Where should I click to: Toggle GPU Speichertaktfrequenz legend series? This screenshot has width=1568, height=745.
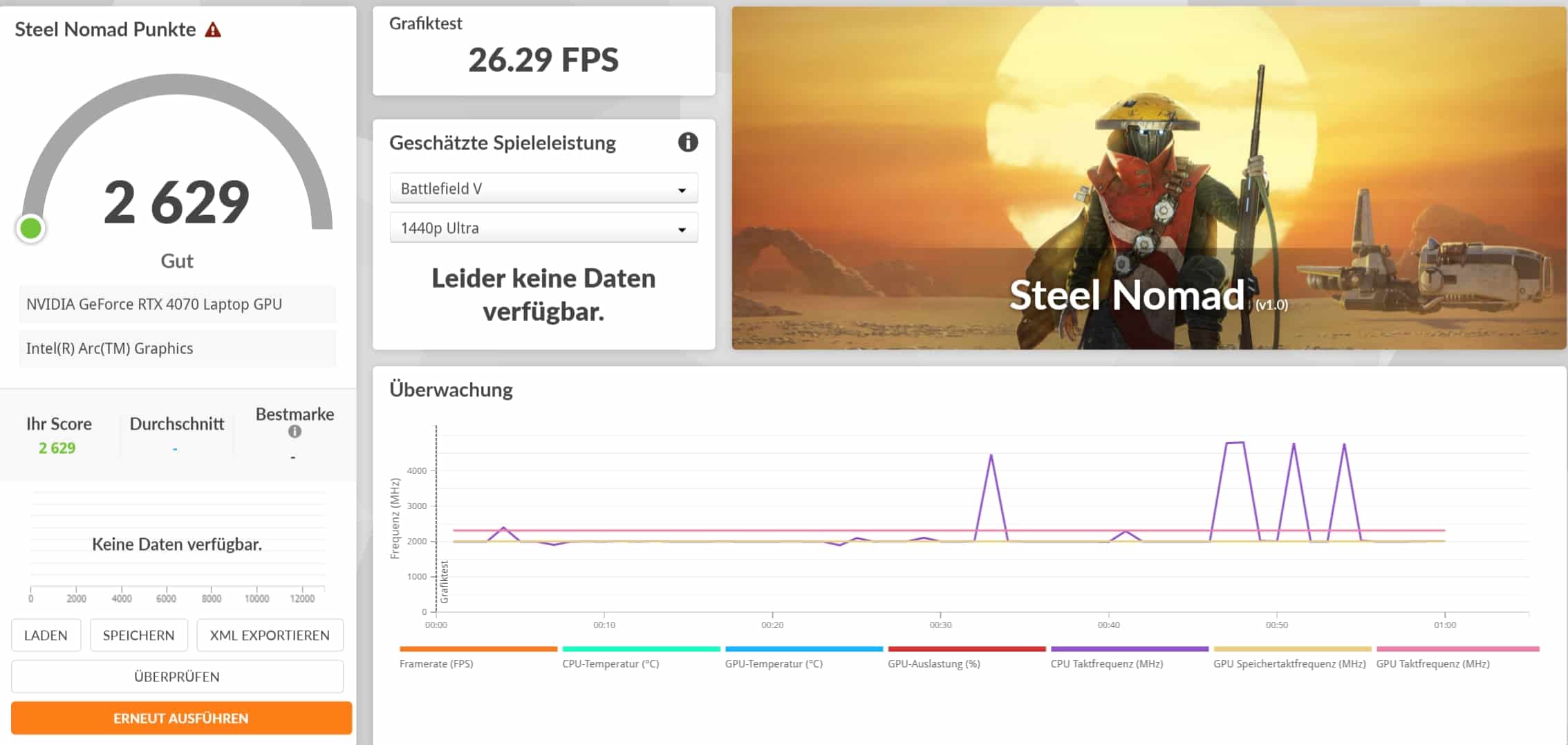pyautogui.click(x=1289, y=663)
